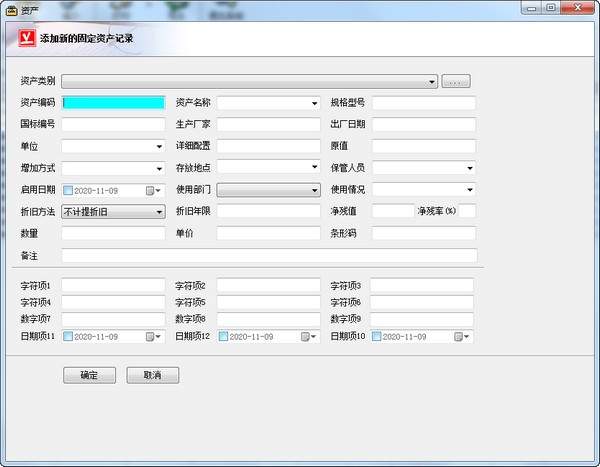Open calendar picker for 启用日期
This screenshot has width=600, height=467.
click(x=153, y=190)
